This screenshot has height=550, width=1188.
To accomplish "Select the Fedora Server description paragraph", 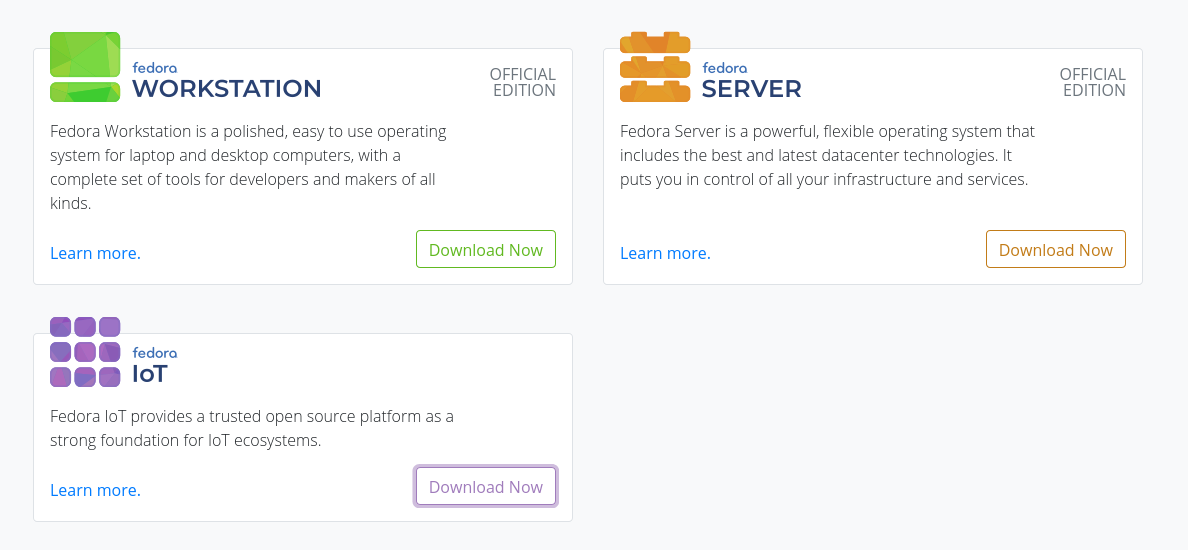I will [x=827, y=155].
